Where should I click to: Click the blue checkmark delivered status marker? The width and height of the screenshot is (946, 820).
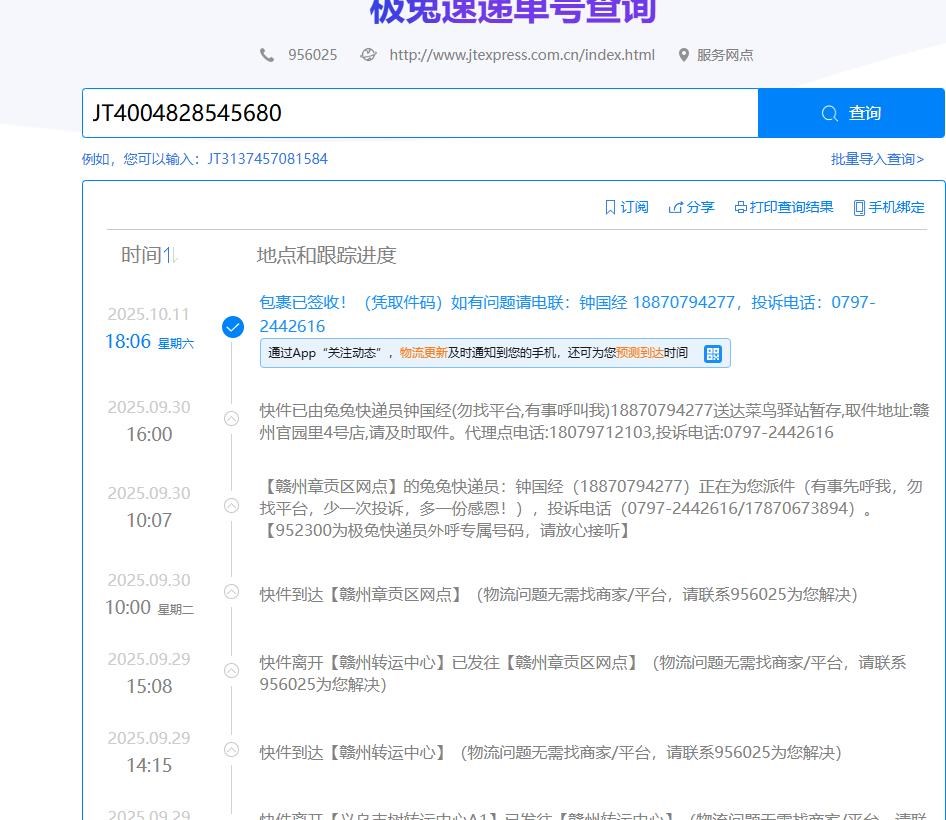pos(232,327)
